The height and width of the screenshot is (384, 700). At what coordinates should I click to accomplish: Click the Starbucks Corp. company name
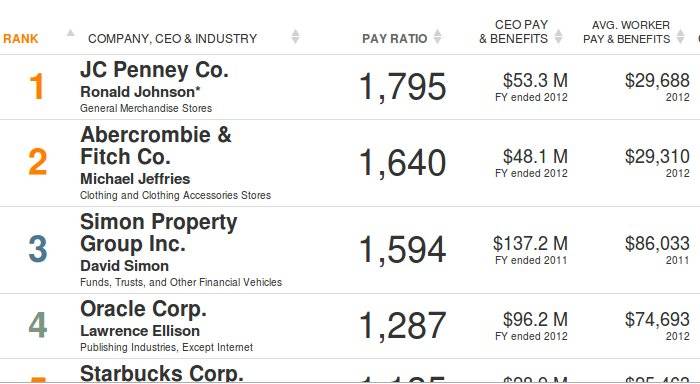click(162, 373)
